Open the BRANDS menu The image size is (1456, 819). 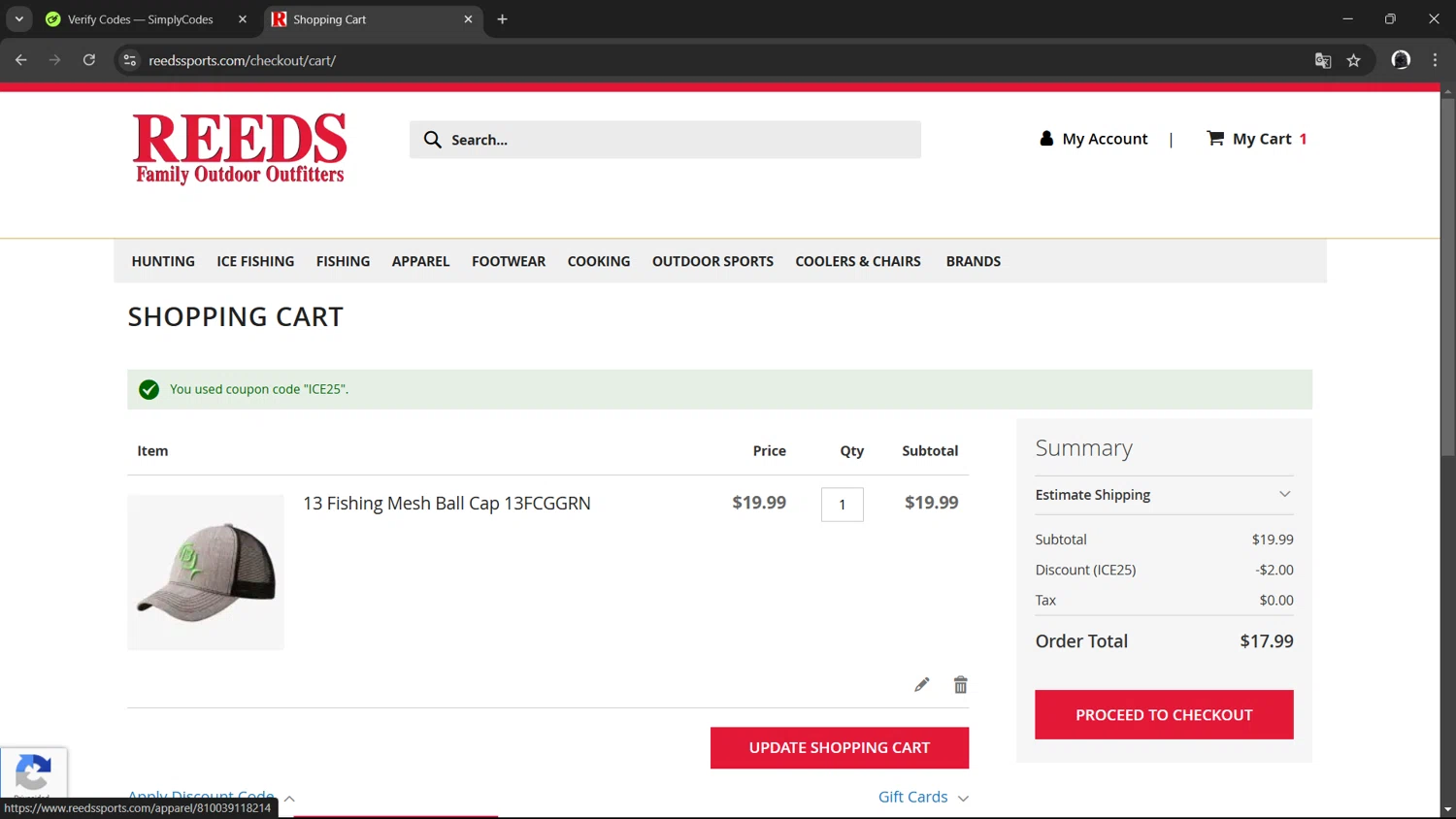click(x=974, y=261)
